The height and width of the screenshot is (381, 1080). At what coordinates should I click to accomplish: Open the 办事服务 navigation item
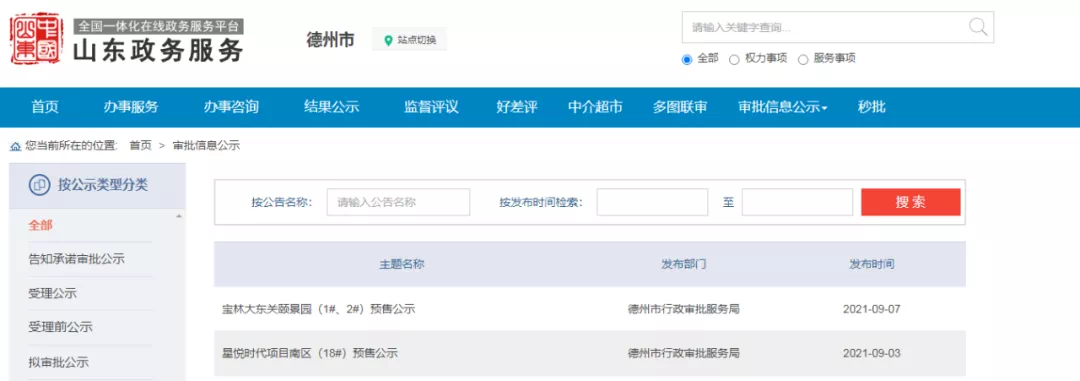pyautogui.click(x=131, y=107)
